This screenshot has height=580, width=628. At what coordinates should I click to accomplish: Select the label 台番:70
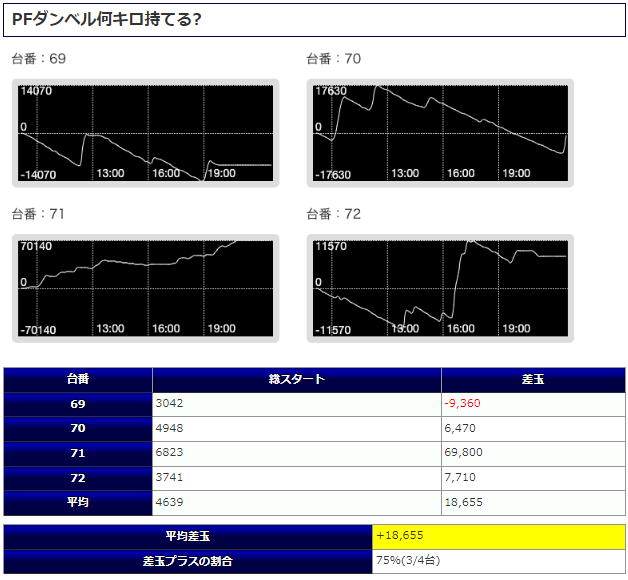[334, 59]
